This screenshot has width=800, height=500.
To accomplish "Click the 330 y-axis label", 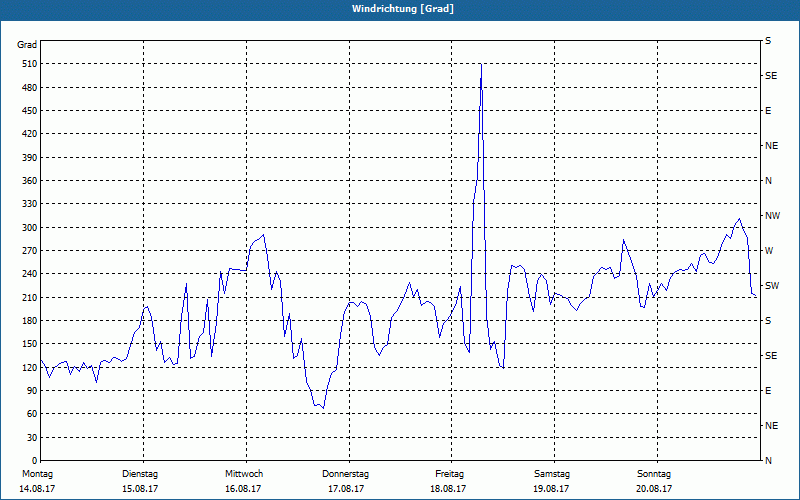I will [30, 204].
